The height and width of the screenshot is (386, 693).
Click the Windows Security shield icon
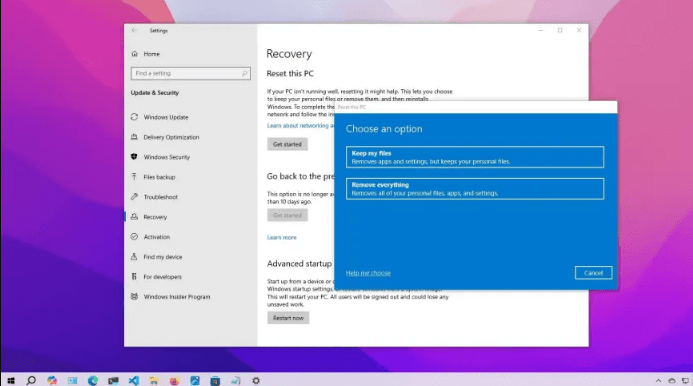134,157
